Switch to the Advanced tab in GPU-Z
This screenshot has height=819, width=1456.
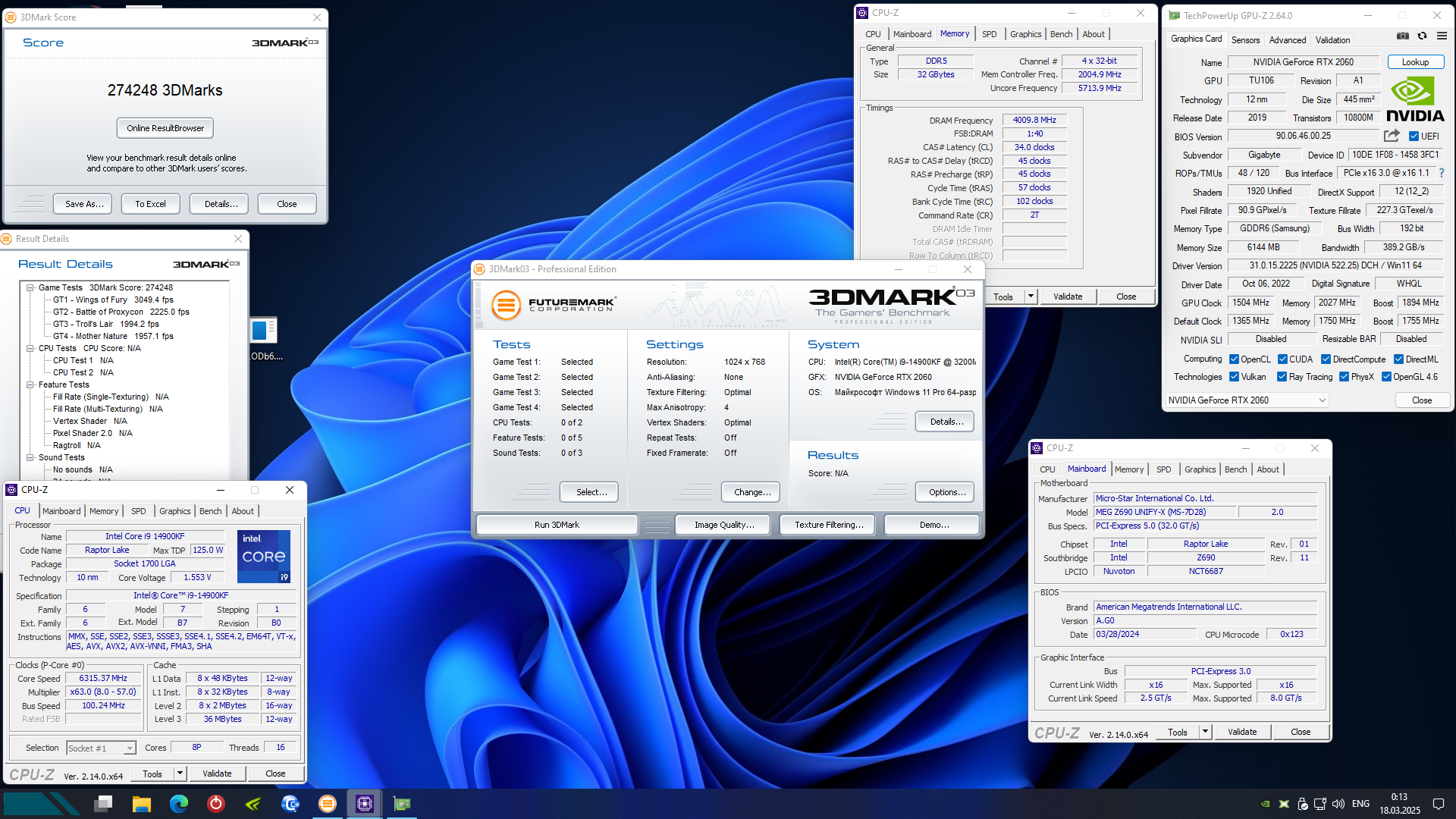tap(1288, 40)
